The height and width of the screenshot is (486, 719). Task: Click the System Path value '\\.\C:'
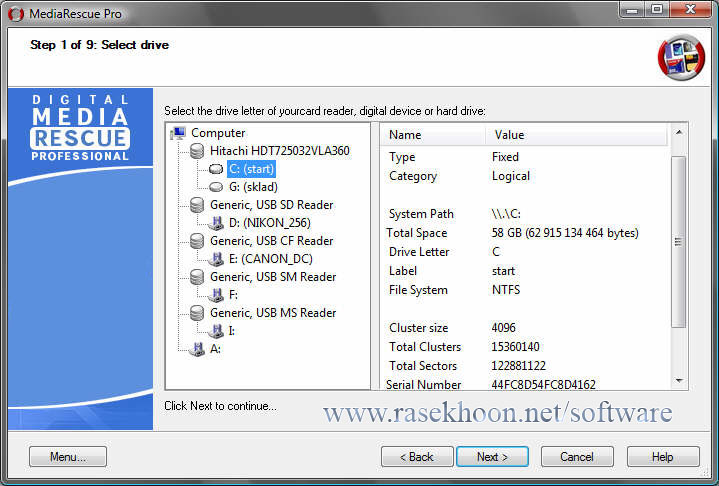[506, 214]
